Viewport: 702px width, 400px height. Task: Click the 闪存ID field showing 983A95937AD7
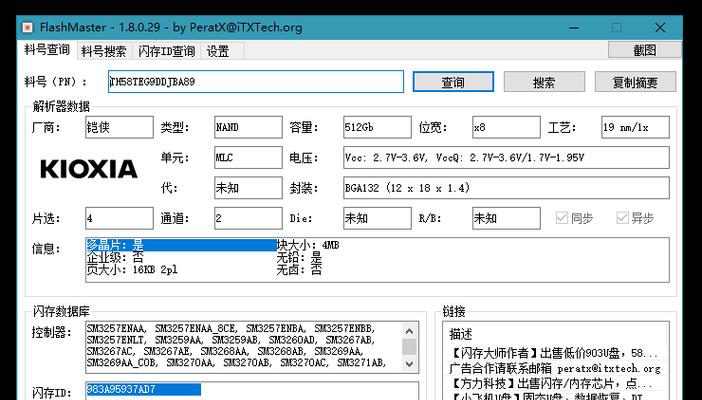click(x=252, y=390)
